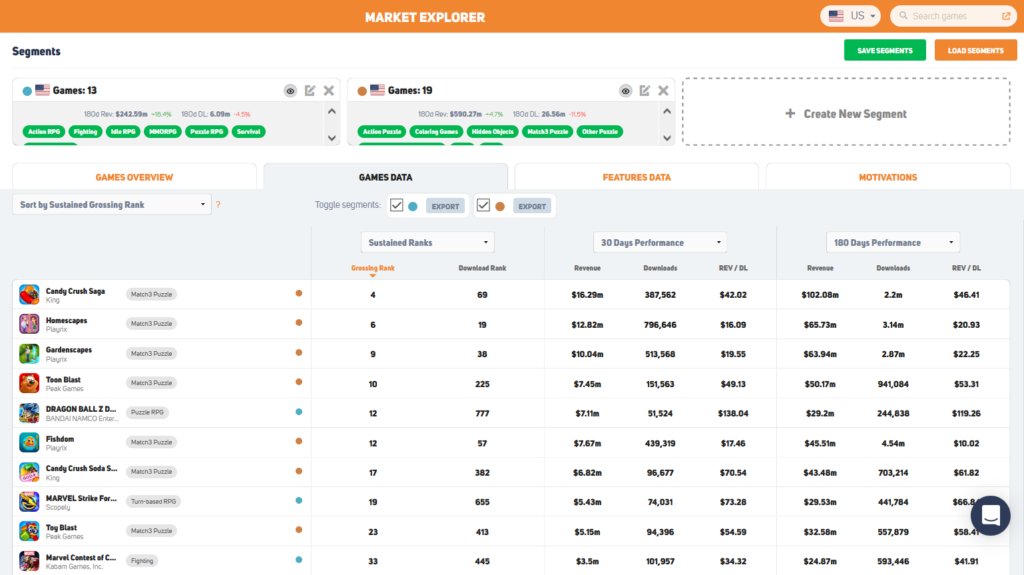Screen dimensions: 1024x575
Task: Click the Idle RPG tag
Action: click(123, 131)
